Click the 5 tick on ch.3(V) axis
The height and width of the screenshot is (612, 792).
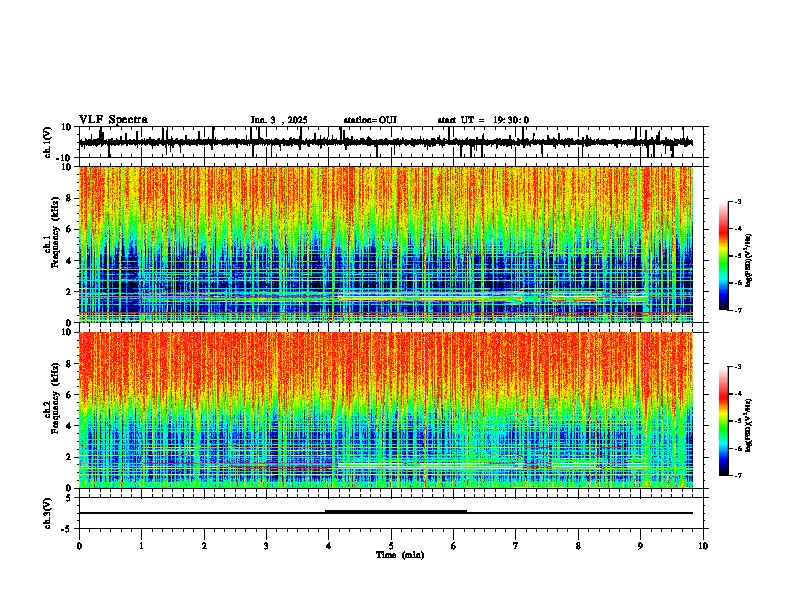point(69,498)
